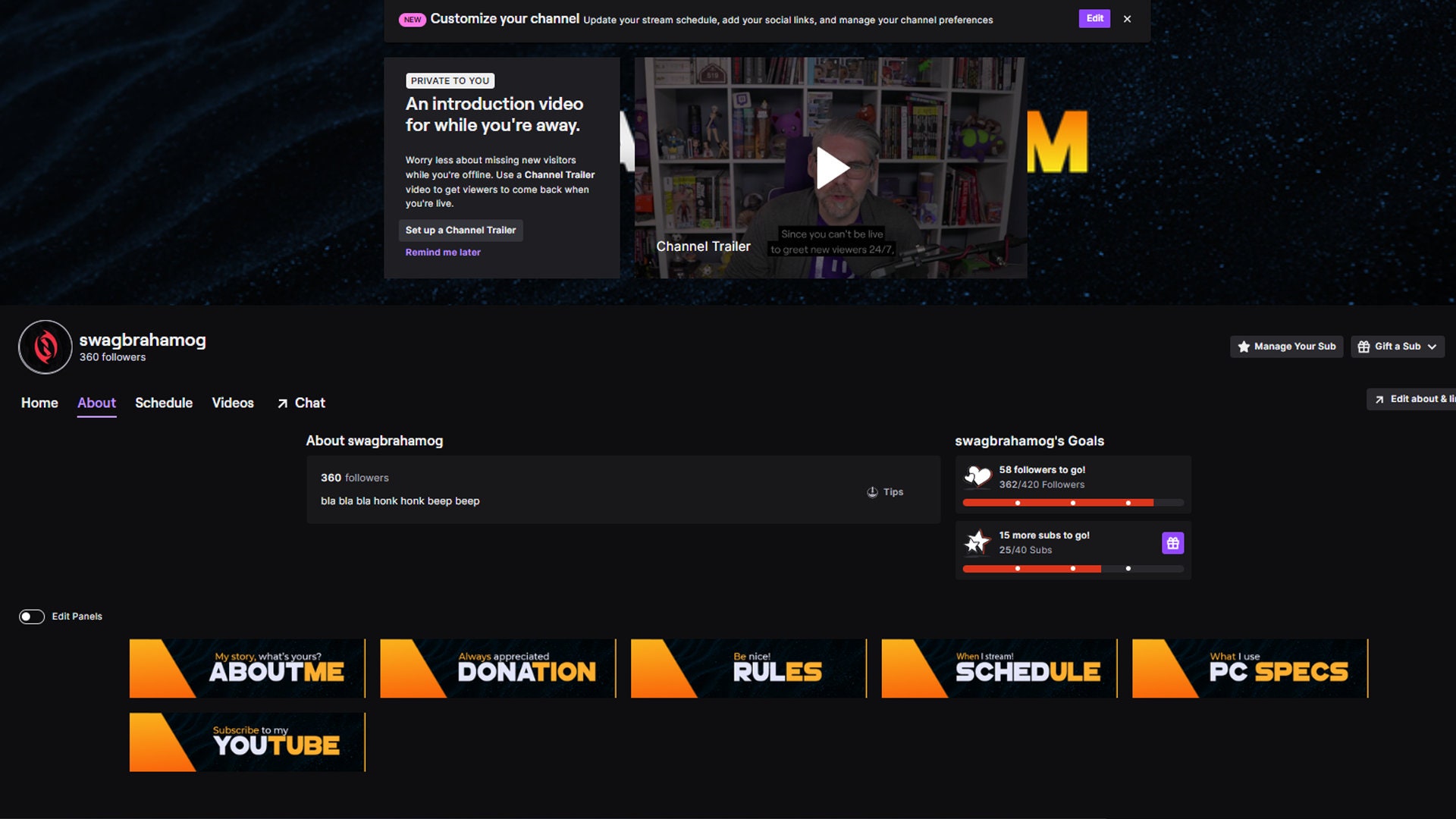Click the swagbrahamog channel name
Viewport: 1456px width, 819px height.
click(143, 340)
